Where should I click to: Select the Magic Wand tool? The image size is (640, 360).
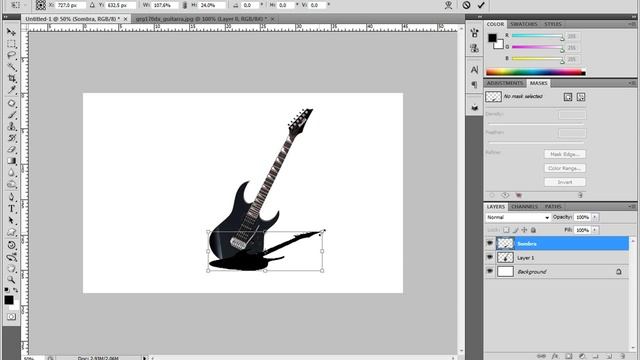(x=11, y=67)
